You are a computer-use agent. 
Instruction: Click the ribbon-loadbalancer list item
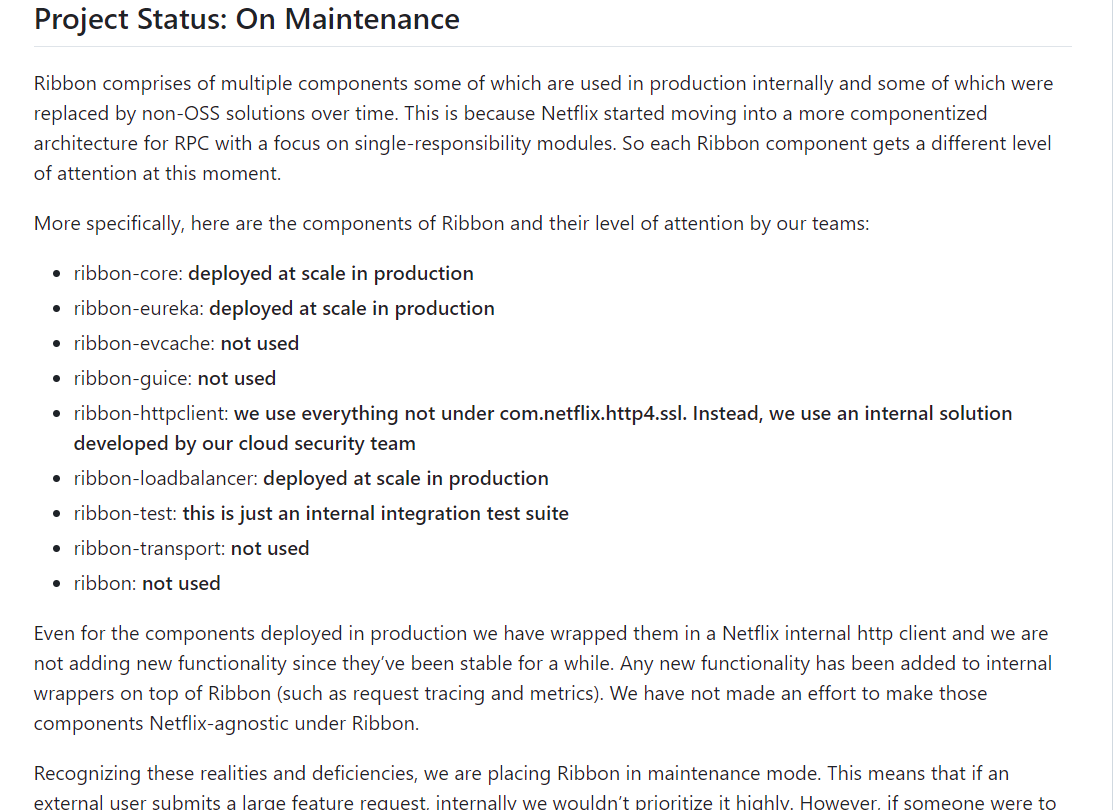click(166, 479)
